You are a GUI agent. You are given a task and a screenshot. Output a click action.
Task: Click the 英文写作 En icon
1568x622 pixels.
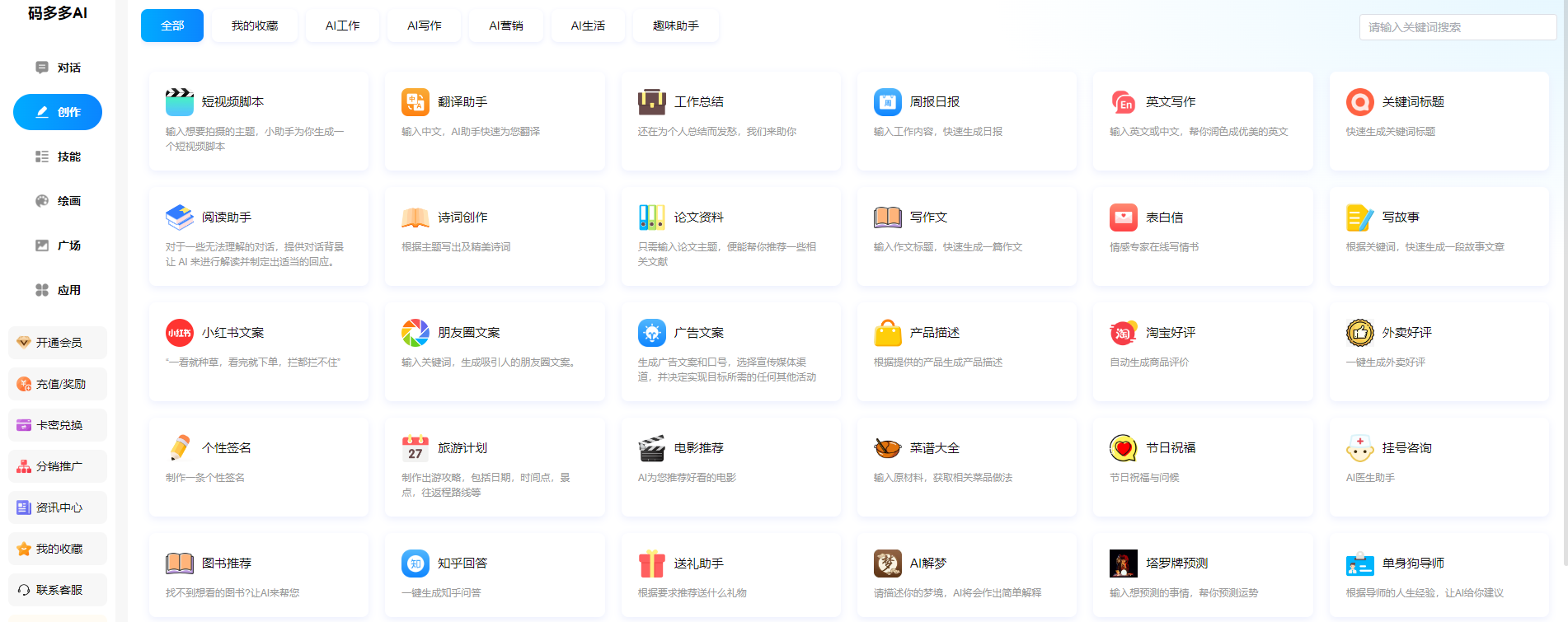pos(1124,102)
